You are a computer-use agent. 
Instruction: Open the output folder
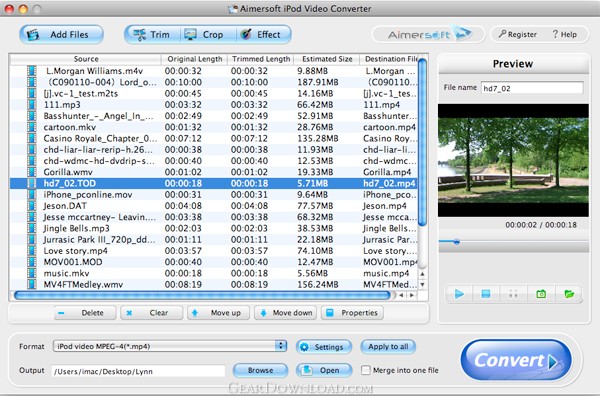coord(324,370)
